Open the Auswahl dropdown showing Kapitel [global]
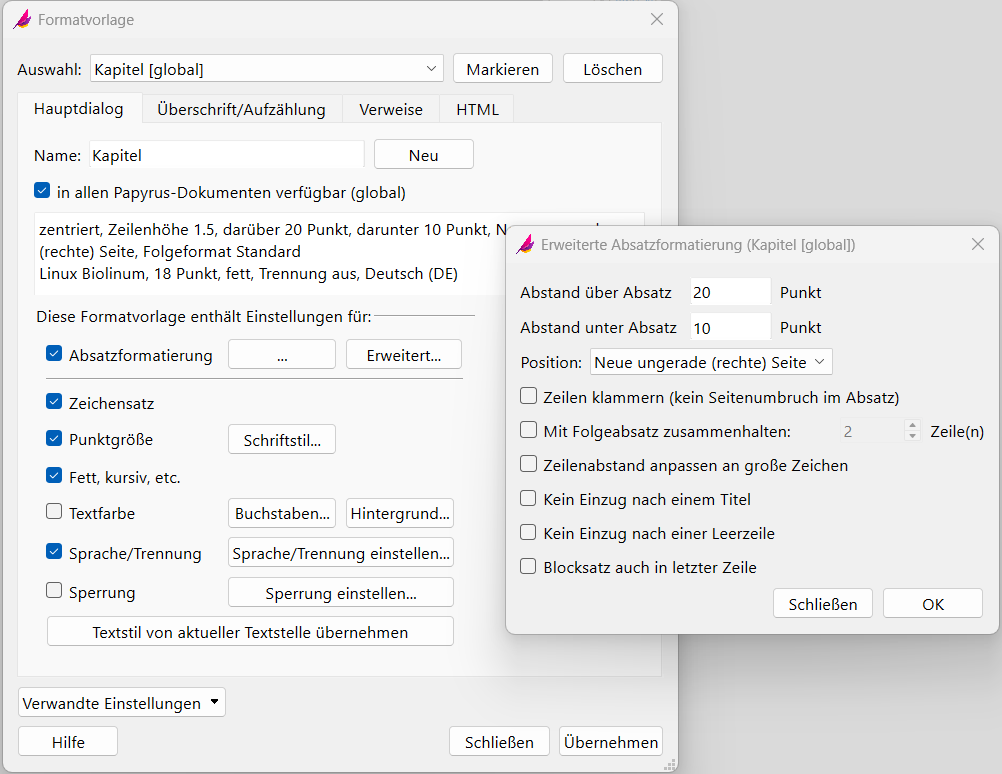Viewport: 1002px width, 774px height. click(266, 69)
